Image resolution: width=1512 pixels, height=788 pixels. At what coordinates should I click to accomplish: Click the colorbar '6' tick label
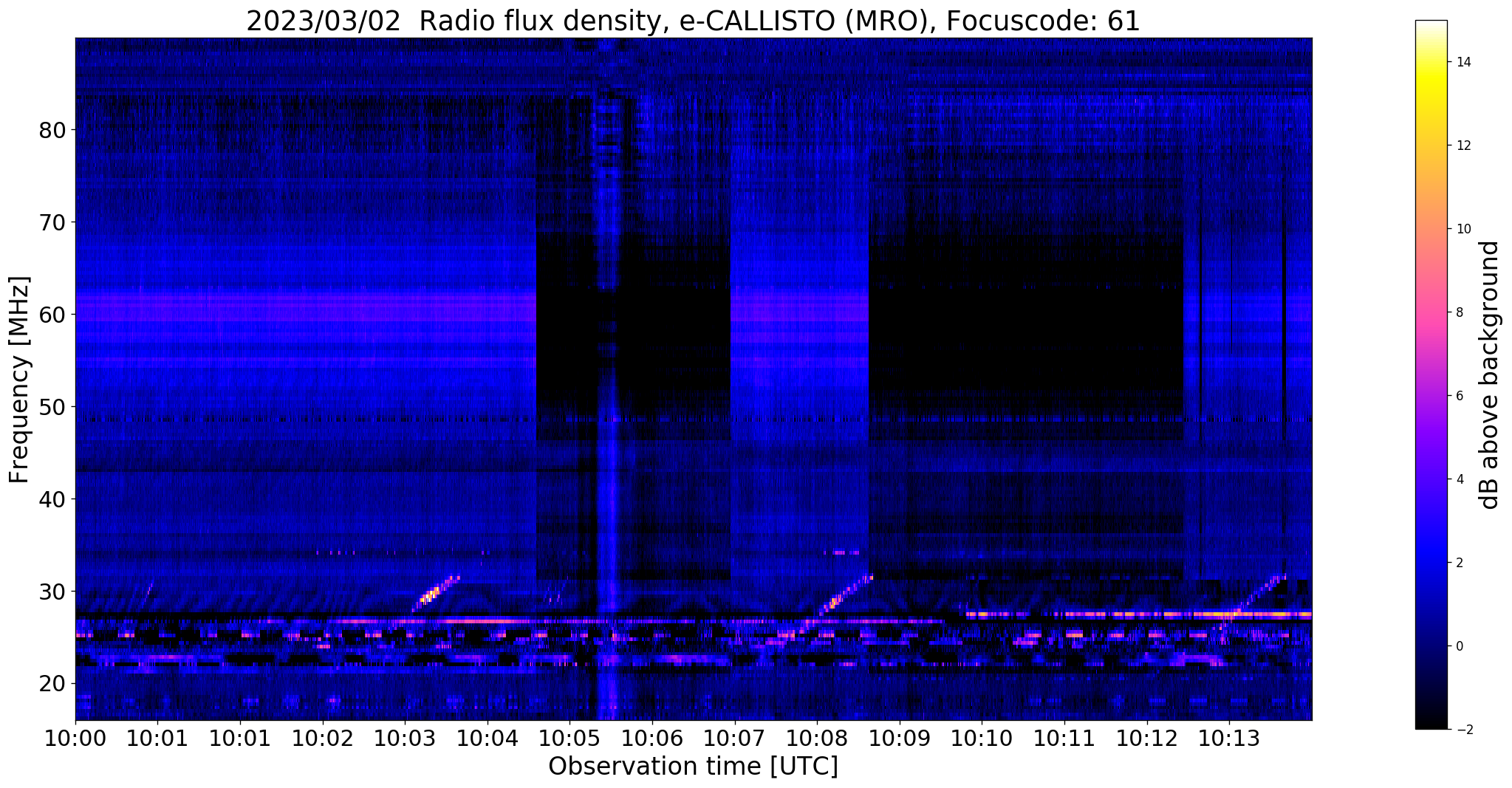[x=1459, y=396]
